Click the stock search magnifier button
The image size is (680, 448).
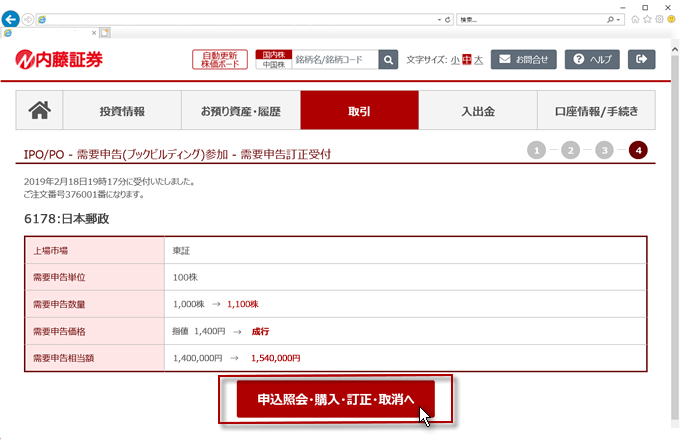click(x=388, y=59)
